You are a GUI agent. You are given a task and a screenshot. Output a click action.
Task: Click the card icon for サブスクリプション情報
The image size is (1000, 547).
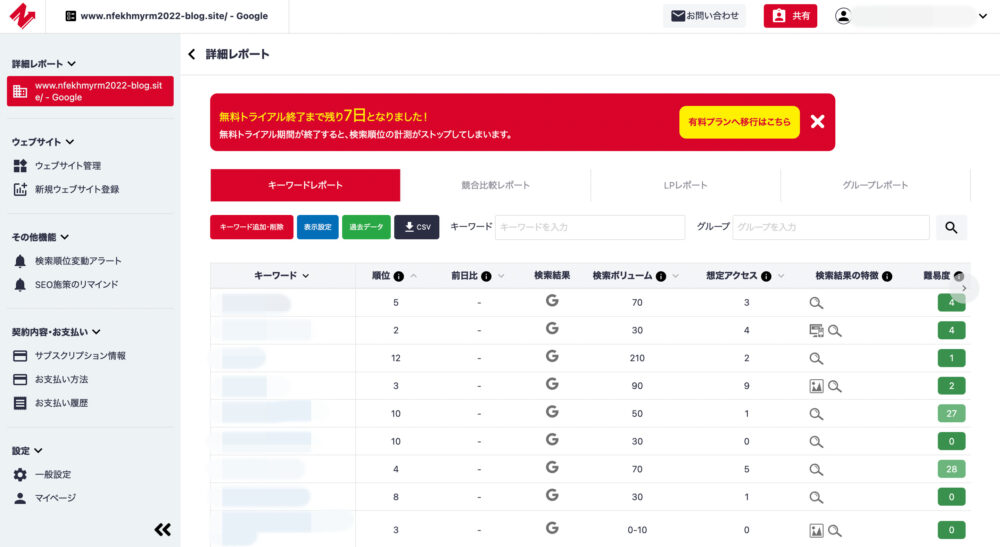(20, 356)
